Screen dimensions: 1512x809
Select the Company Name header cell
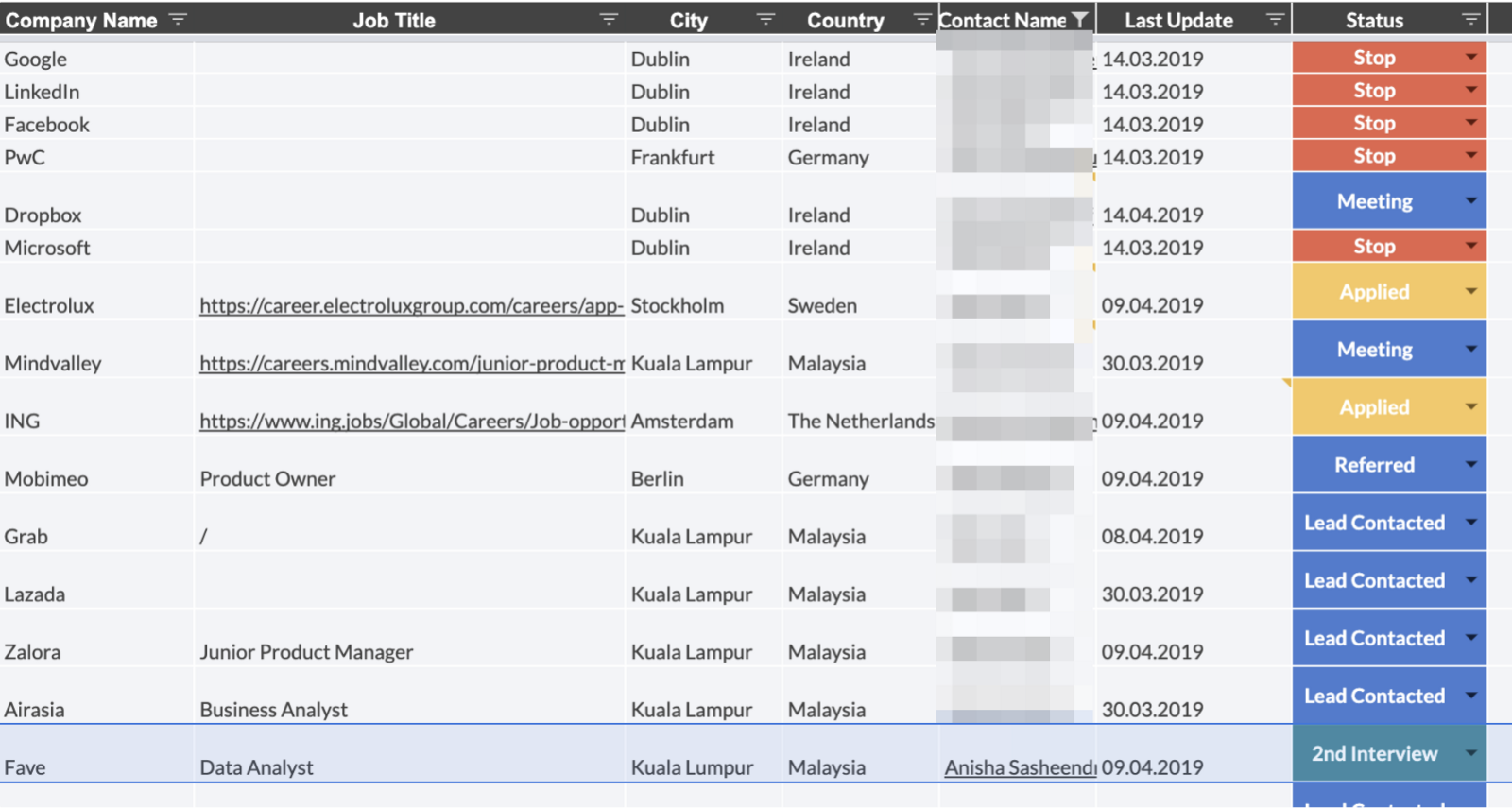coord(96,20)
